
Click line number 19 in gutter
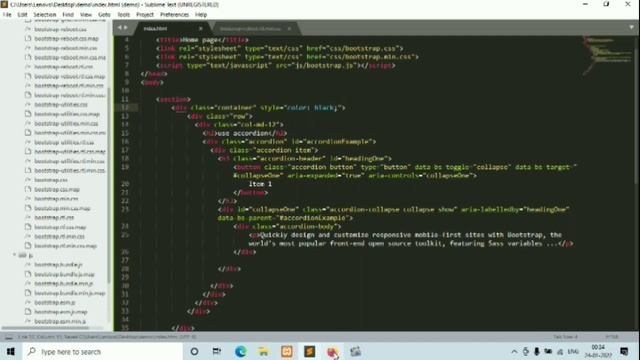point(125,167)
